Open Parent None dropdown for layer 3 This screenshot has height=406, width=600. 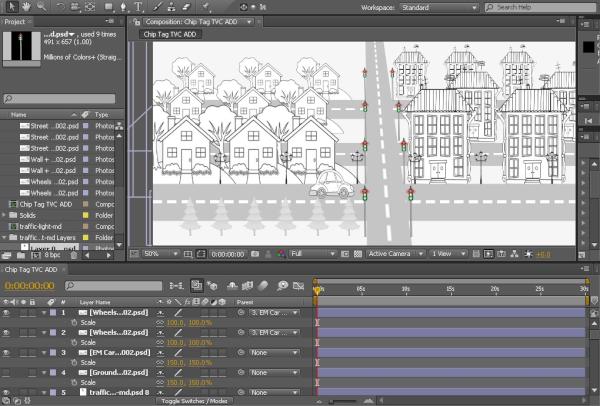(x=274, y=352)
